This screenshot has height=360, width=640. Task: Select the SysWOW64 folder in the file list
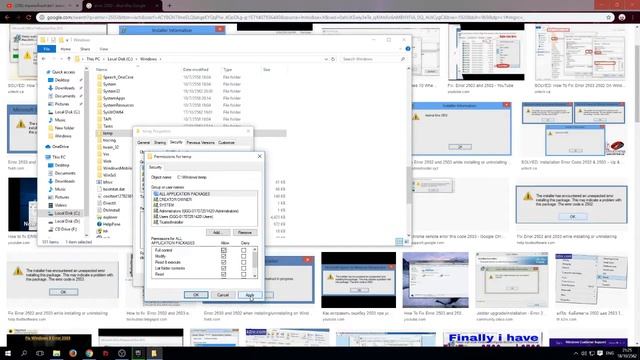[113, 112]
